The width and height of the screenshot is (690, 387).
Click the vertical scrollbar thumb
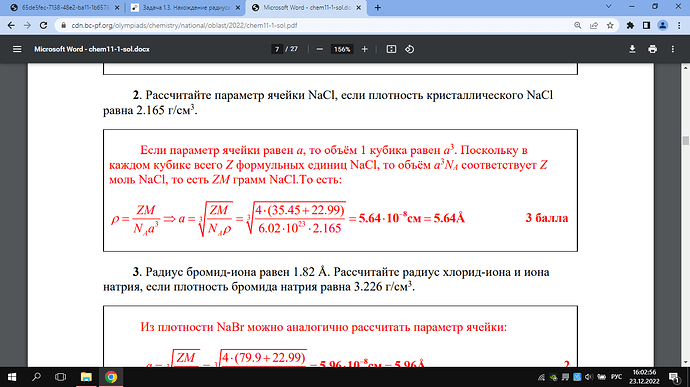pos(685,141)
